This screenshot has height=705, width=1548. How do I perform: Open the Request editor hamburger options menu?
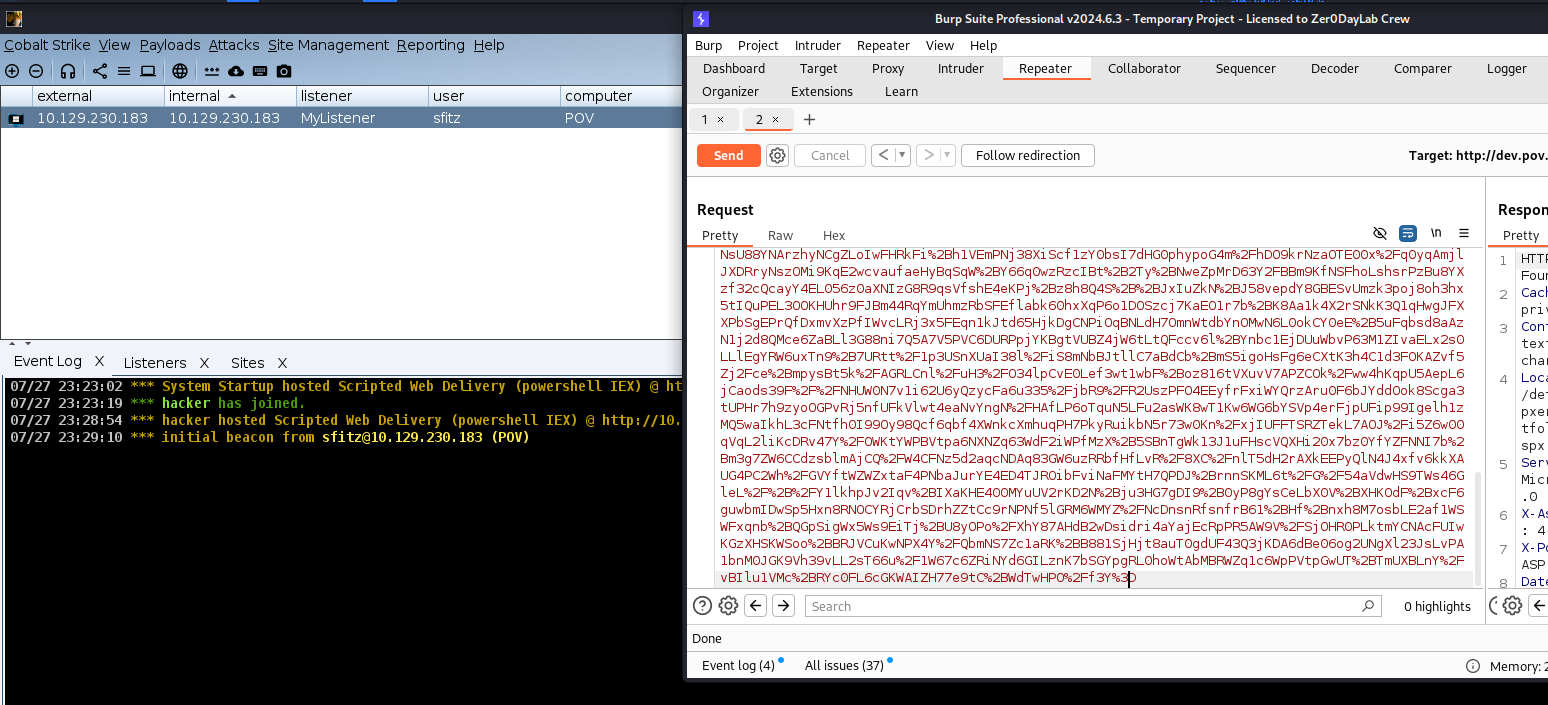pyautogui.click(x=1464, y=234)
